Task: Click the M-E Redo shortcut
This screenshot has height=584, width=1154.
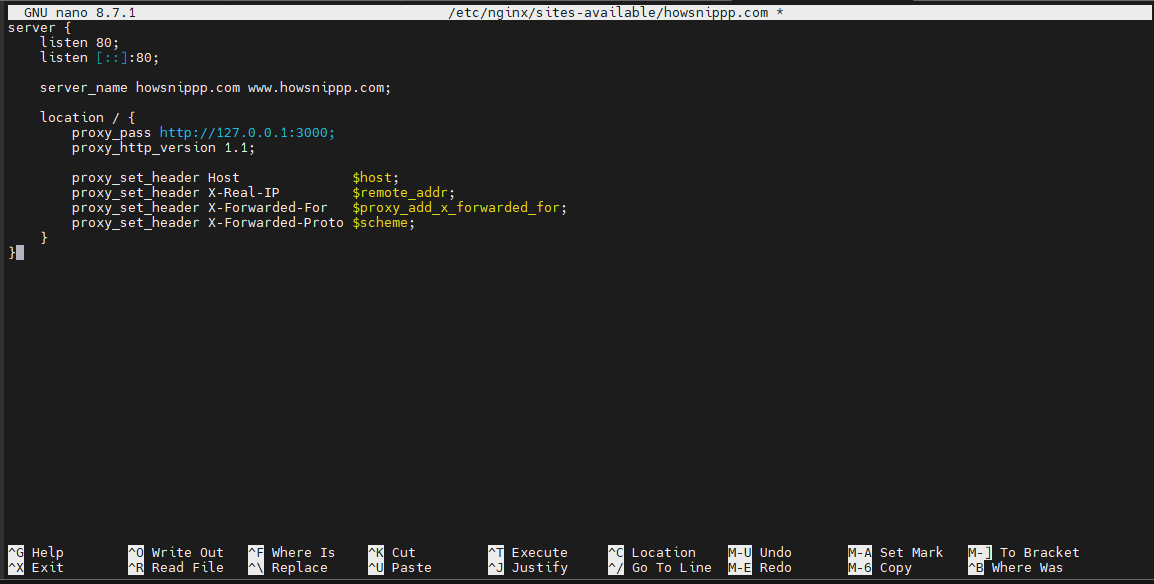Action: (760, 568)
